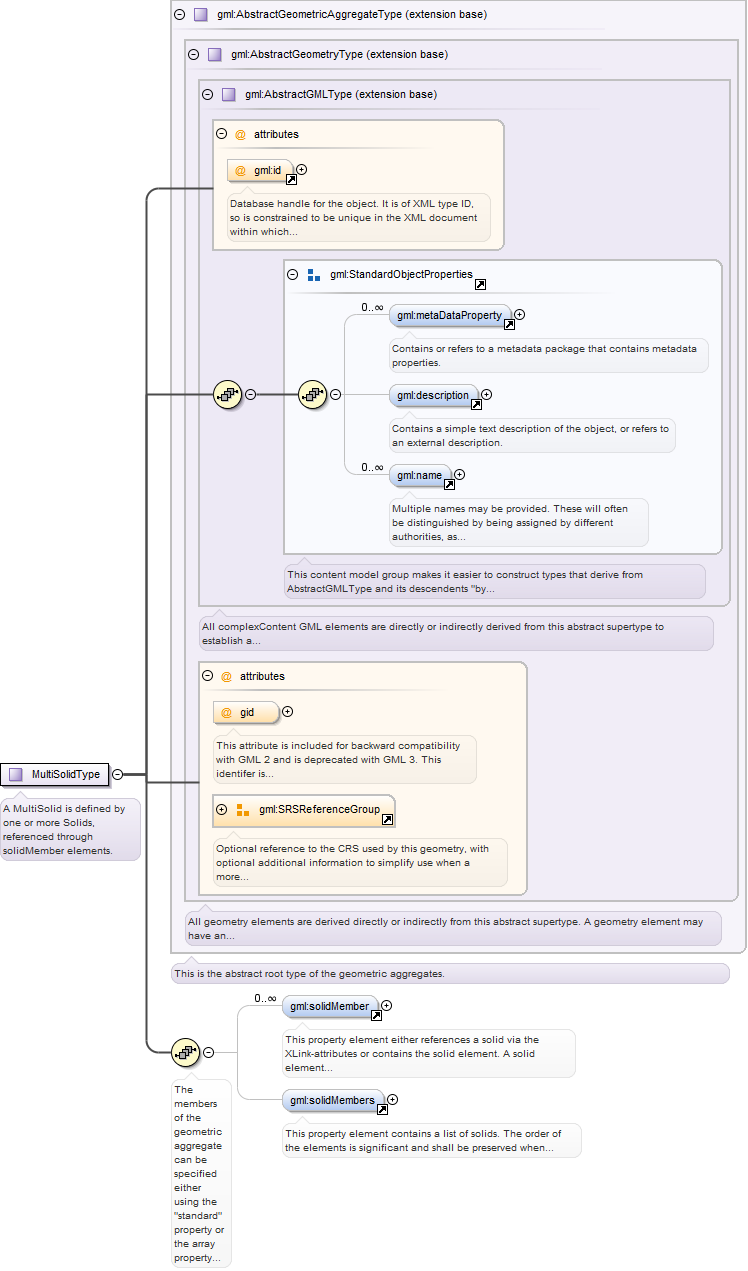Expand the gid attribute plus
The image size is (748, 1271).
288,712
